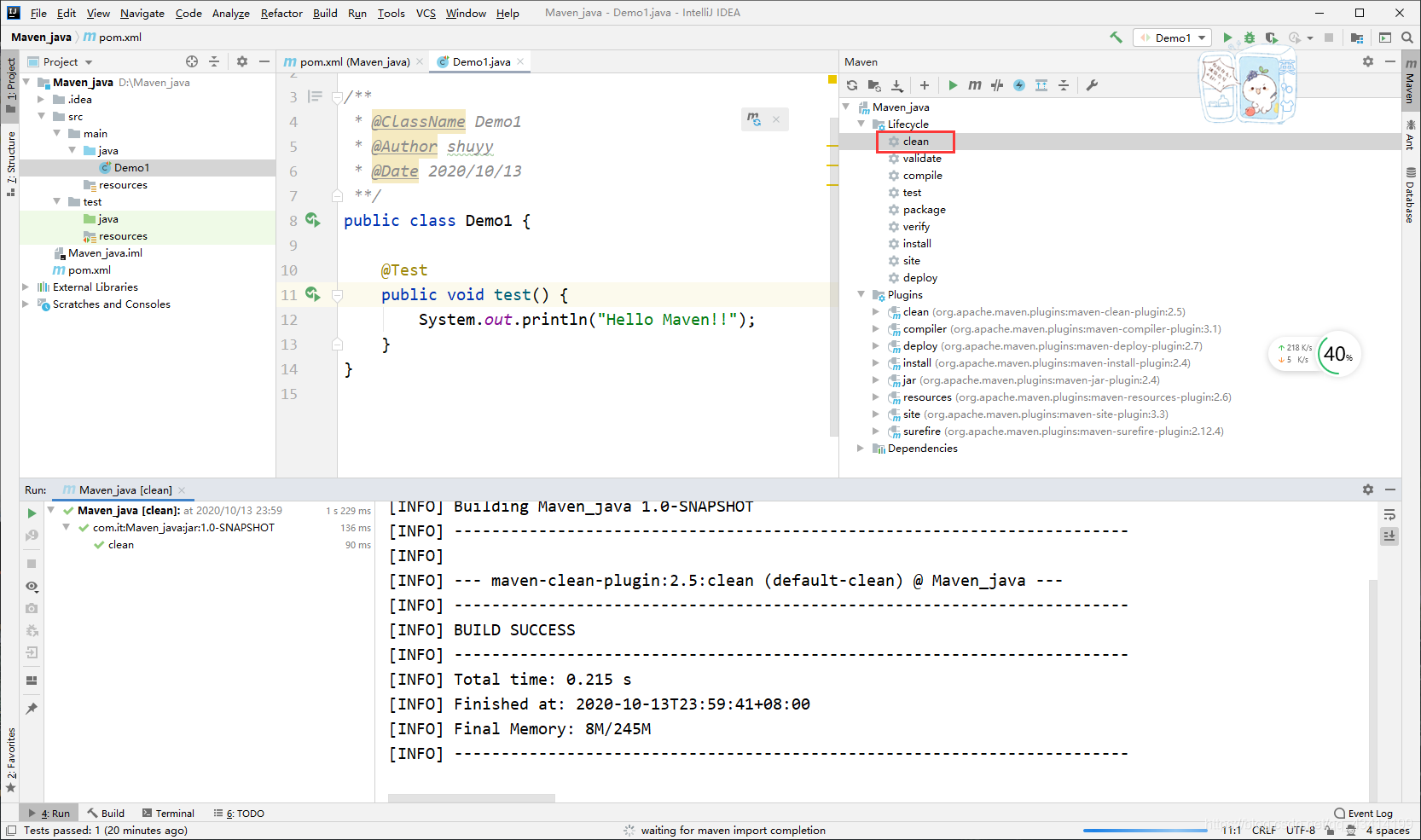Run Demo1 with coverage icon
The height and width of the screenshot is (840, 1421).
tap(1272, 38)
